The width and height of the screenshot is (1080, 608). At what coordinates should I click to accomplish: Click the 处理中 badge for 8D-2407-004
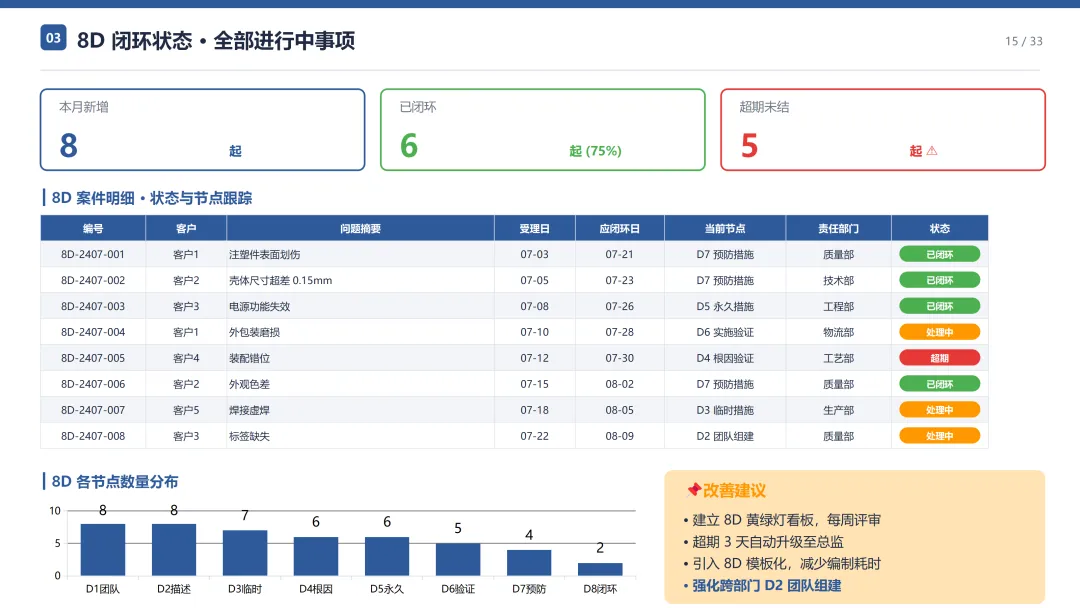[x=939, y=332]
